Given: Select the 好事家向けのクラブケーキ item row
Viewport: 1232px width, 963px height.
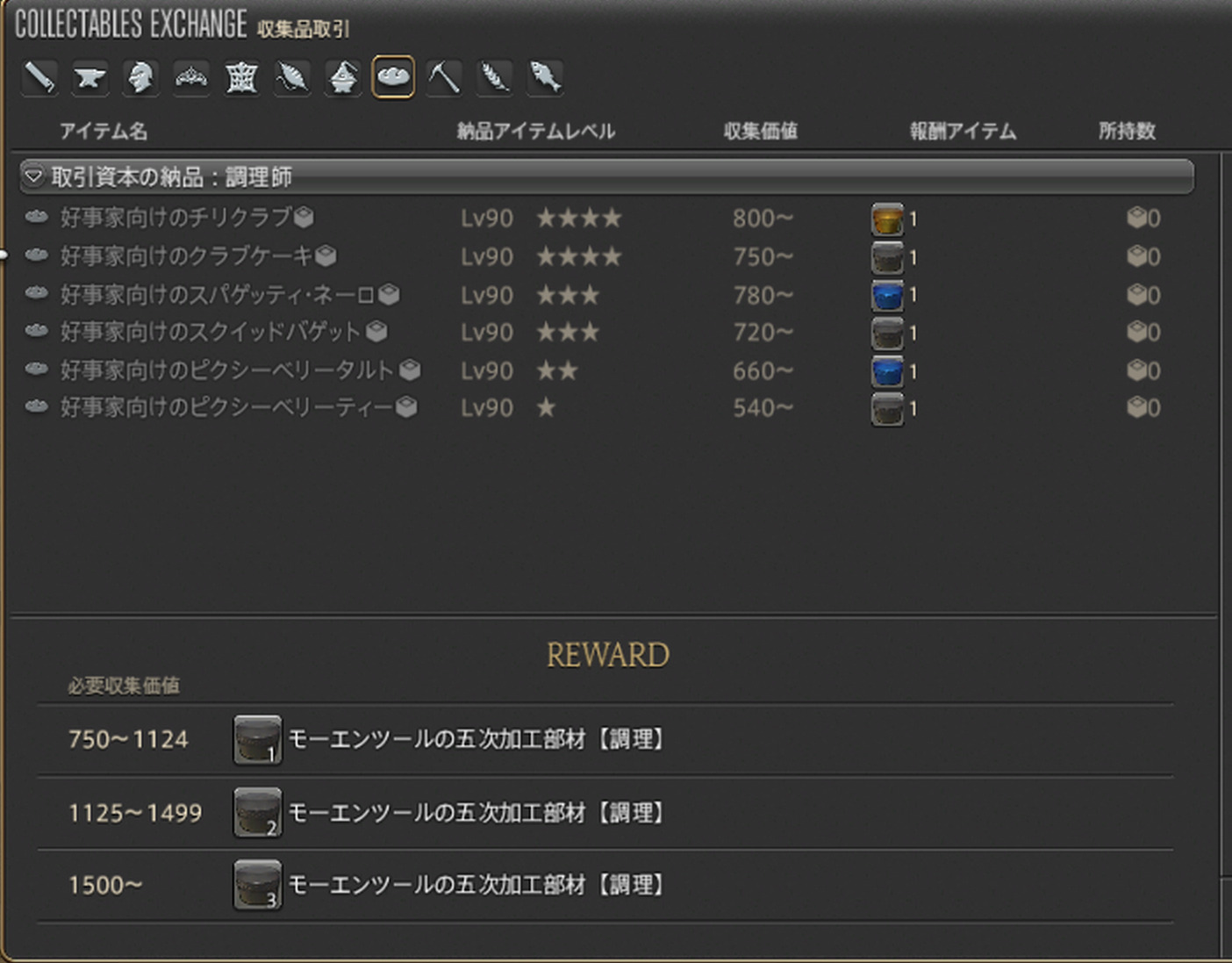Looking at the screenshot, I should (186, 256).
